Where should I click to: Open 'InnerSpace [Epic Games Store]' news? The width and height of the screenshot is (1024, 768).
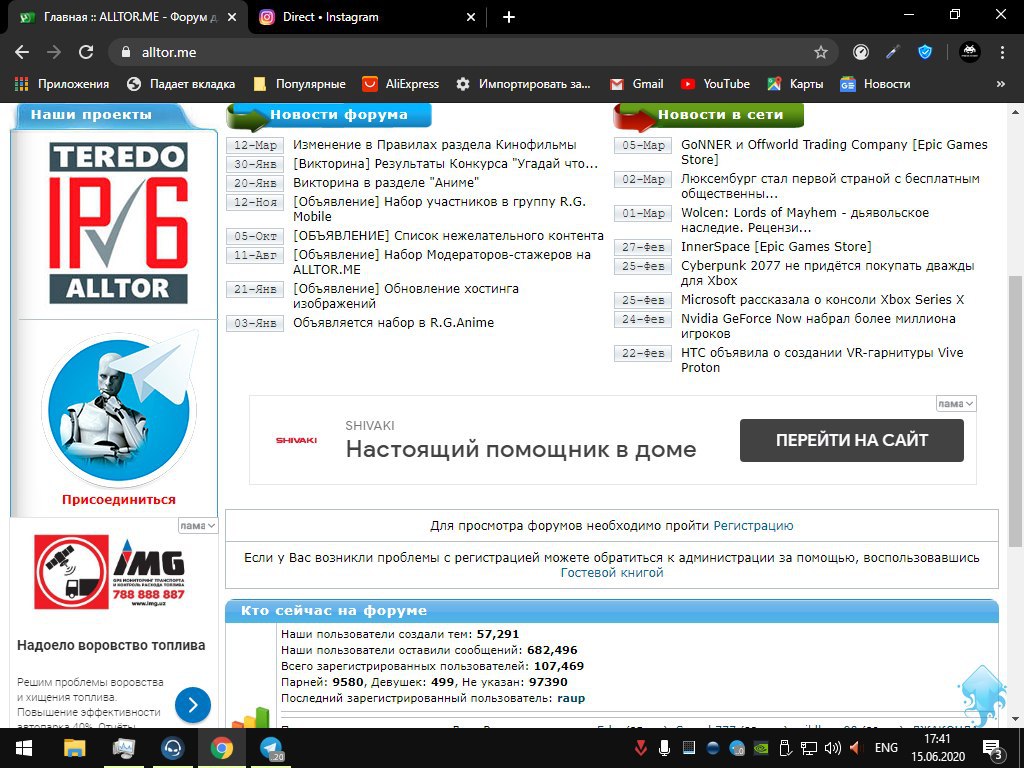coord(776,247)
